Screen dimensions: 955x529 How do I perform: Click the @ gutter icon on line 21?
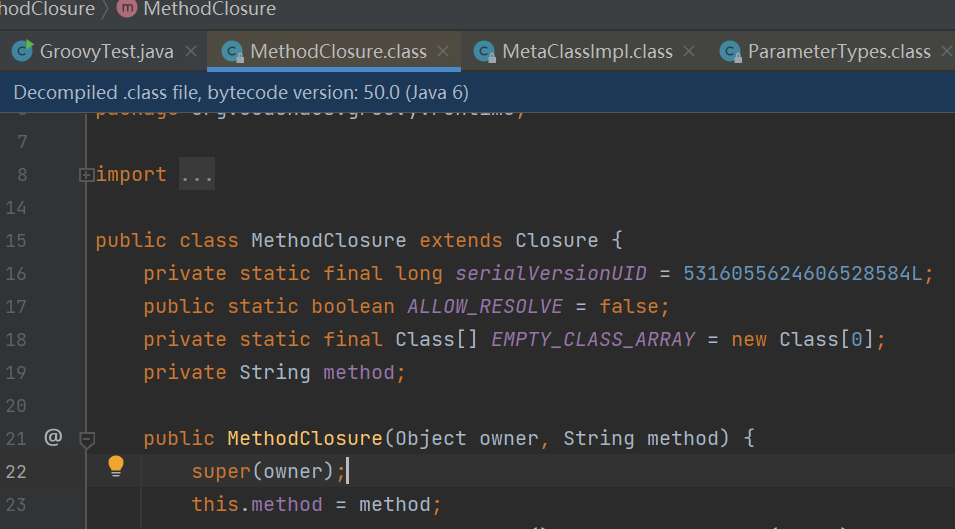tap(53, 437)
